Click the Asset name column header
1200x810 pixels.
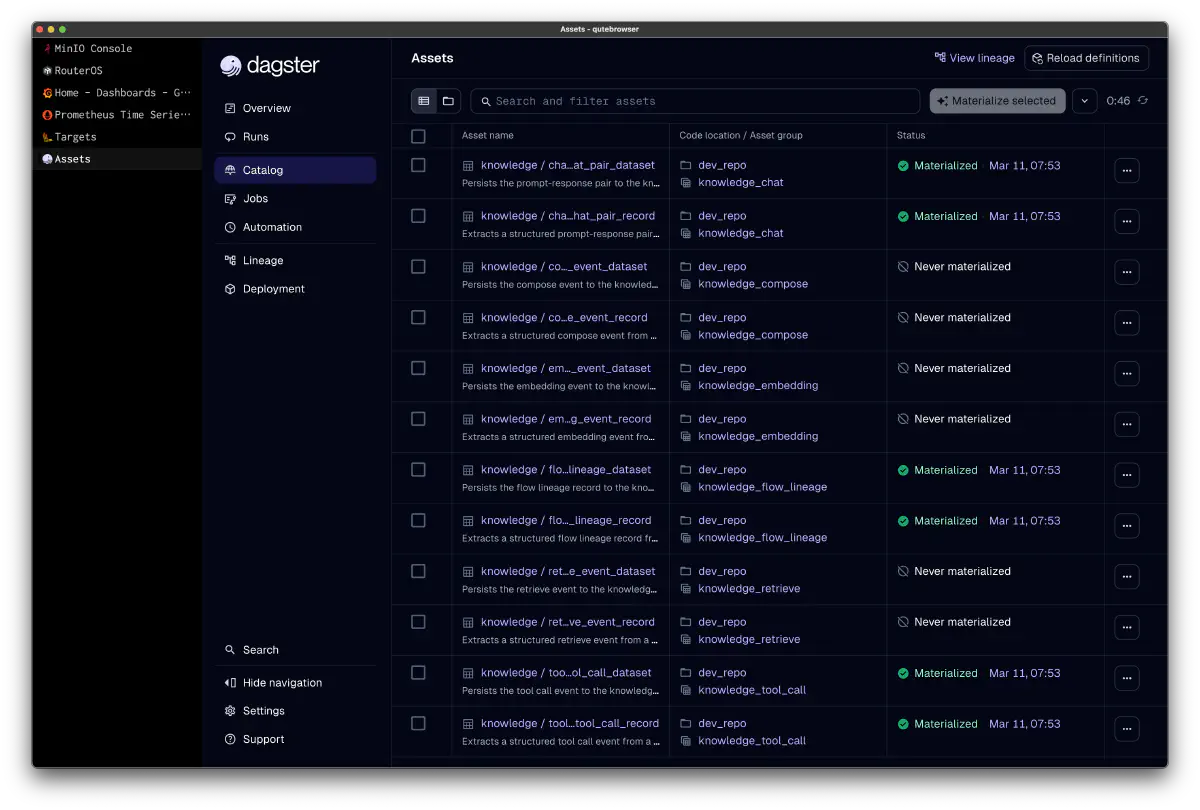click(488, 135)
